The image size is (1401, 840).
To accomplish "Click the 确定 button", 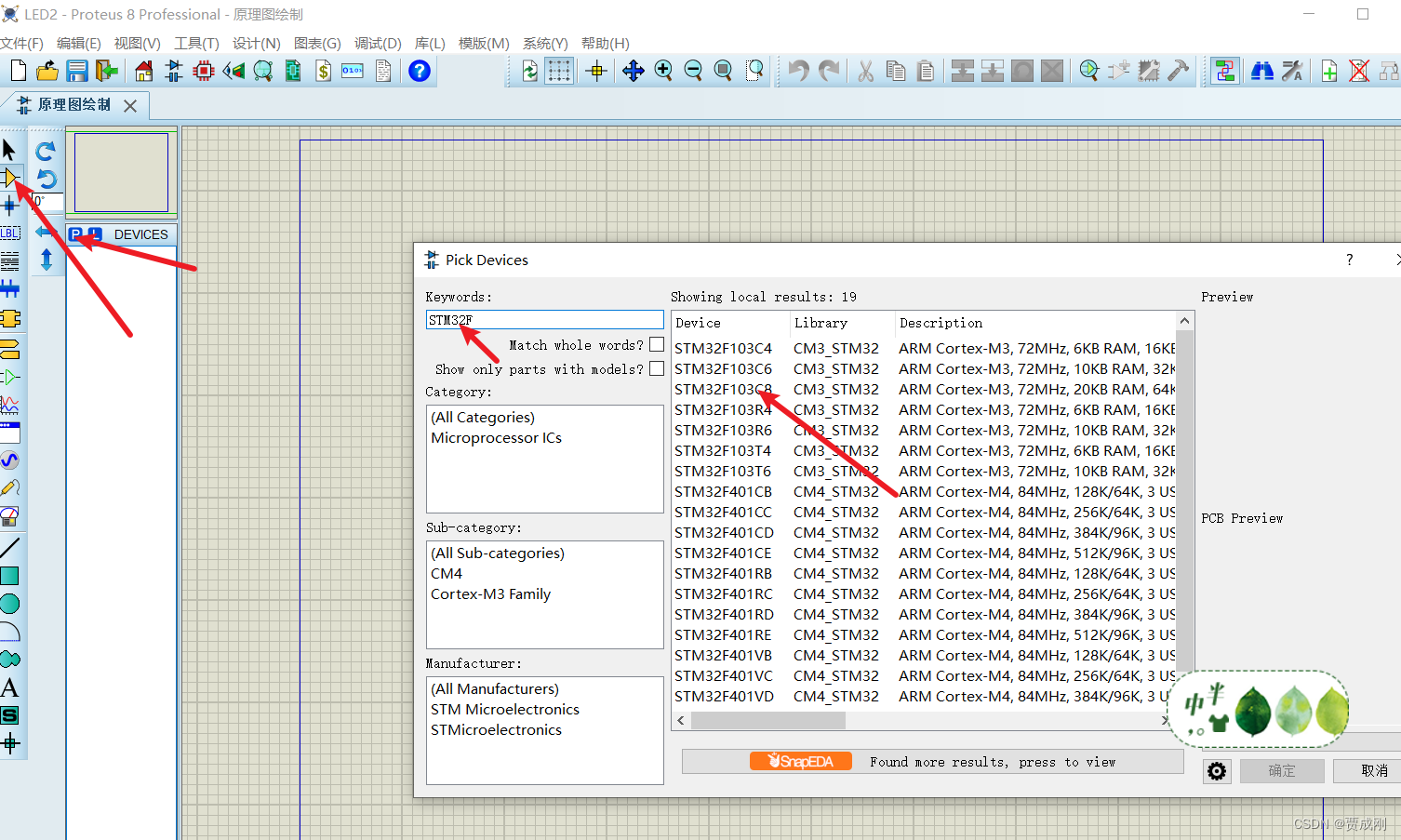I will 1281,770.
